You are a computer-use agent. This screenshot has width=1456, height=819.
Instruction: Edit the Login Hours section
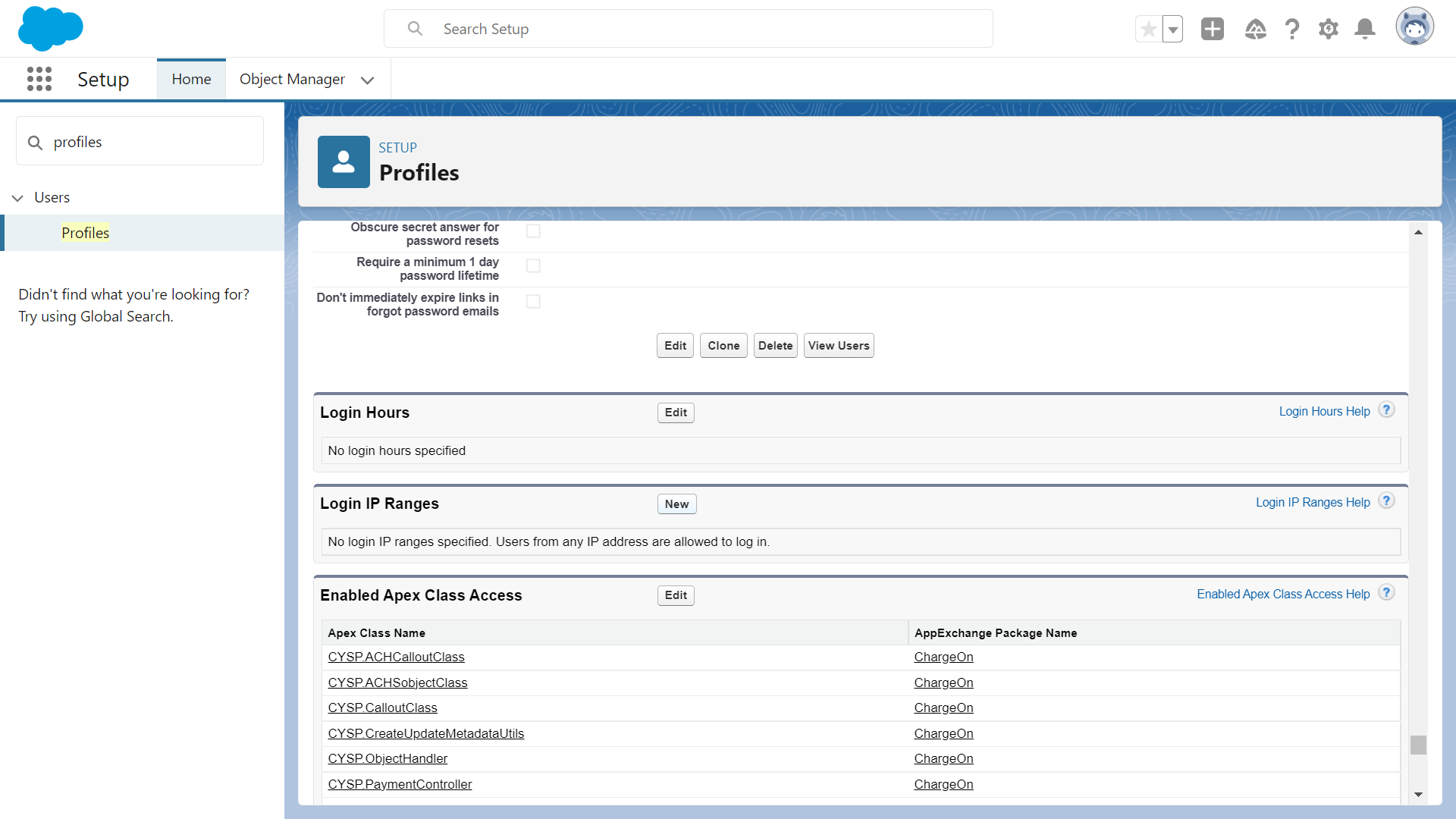676,413
